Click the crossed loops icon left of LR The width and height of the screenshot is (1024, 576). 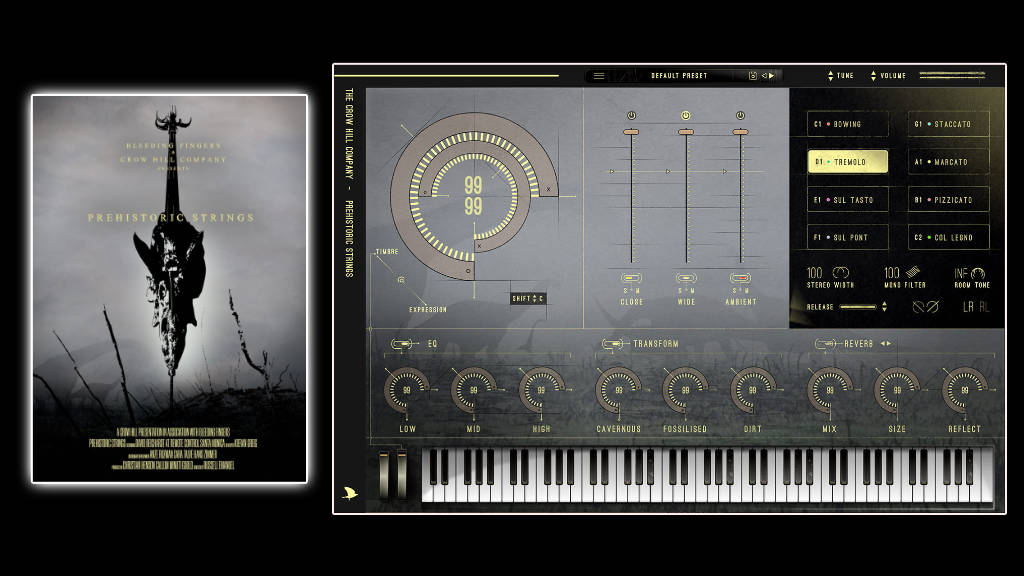924,307
